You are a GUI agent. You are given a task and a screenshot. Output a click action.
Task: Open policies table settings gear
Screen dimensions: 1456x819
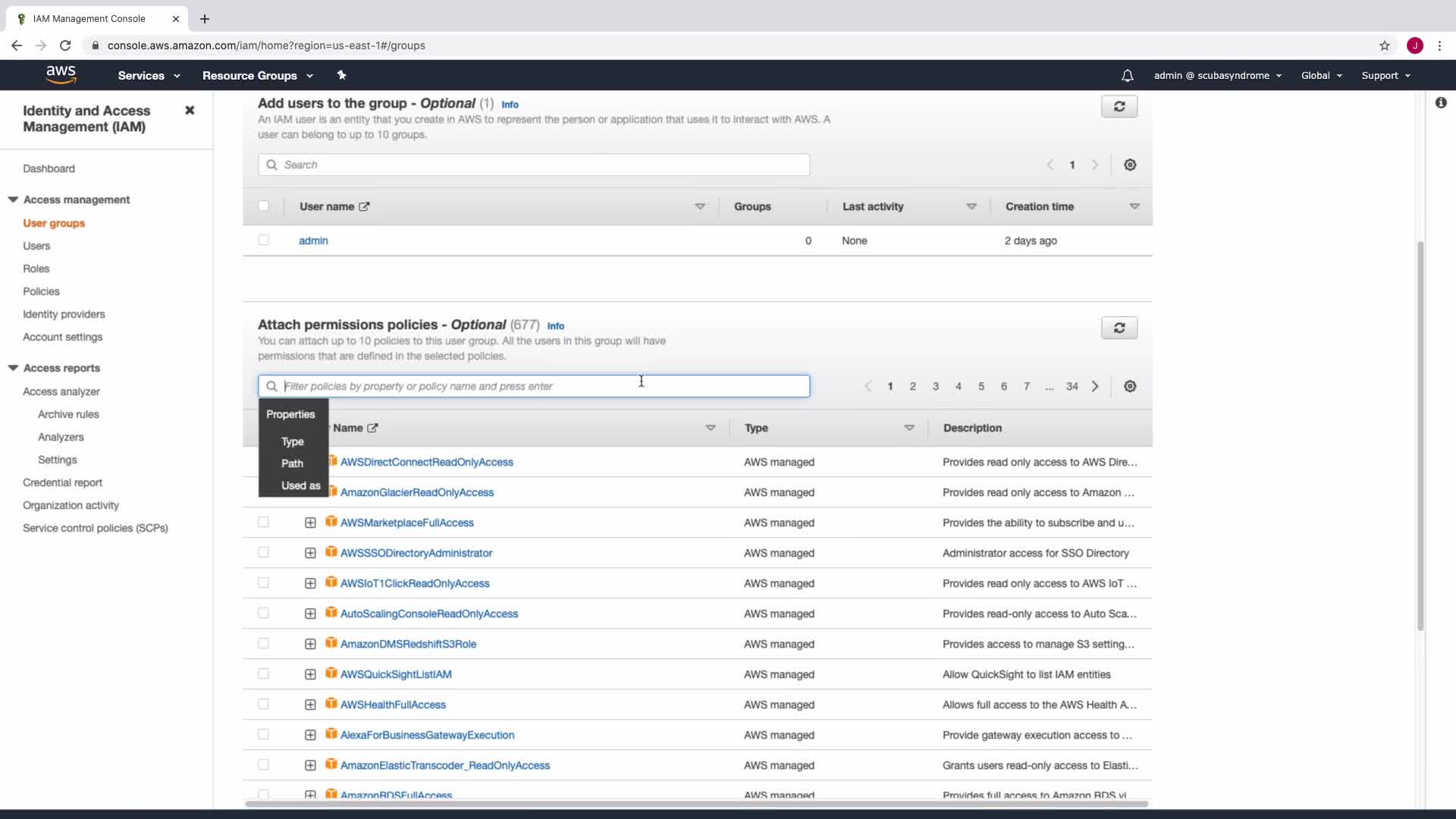1130,386
